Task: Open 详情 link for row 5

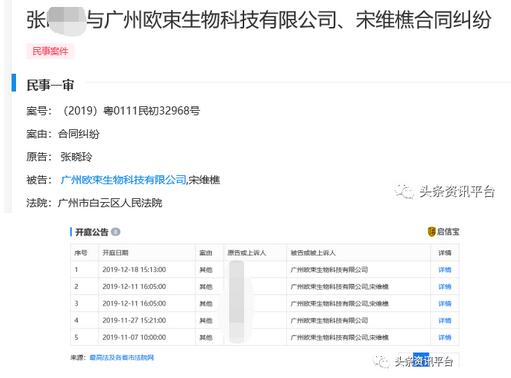Action: [445, 338]
